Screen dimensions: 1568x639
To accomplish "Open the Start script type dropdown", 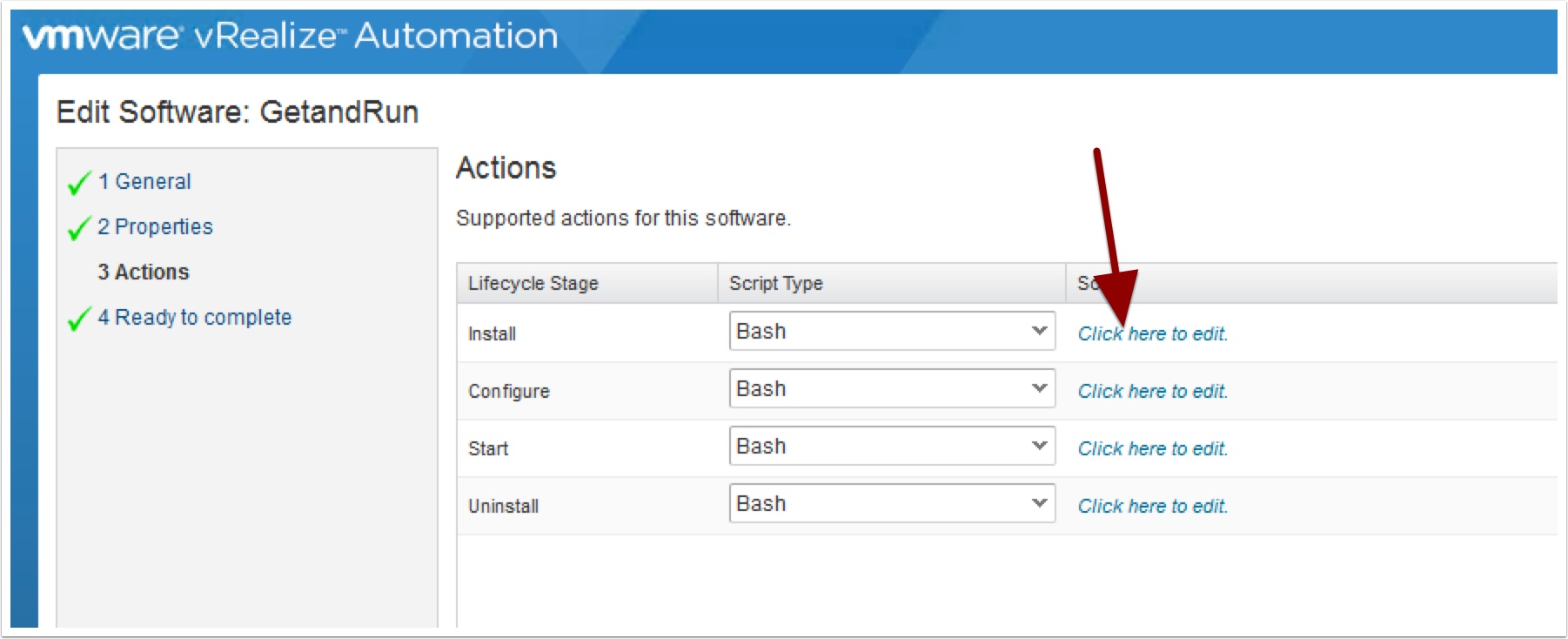I will (x=891, y=447).
